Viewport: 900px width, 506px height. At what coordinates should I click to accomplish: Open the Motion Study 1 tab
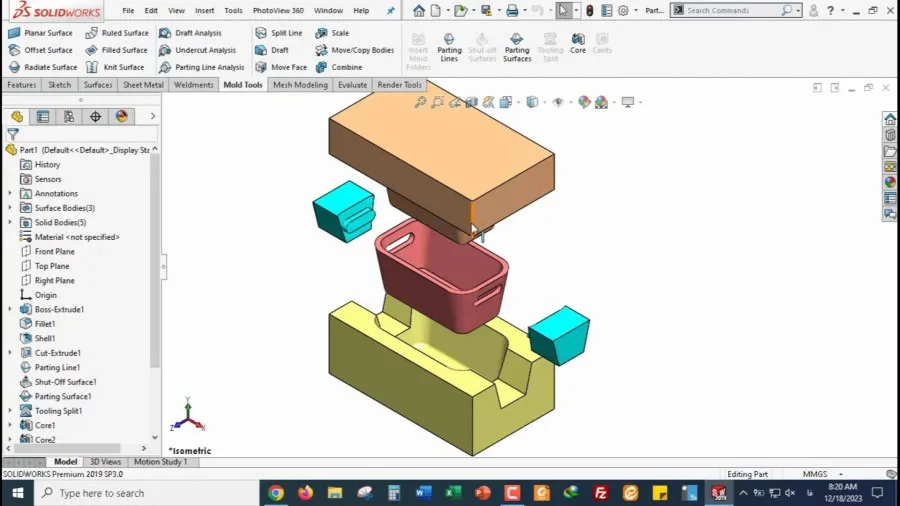[x=161, y=462]
